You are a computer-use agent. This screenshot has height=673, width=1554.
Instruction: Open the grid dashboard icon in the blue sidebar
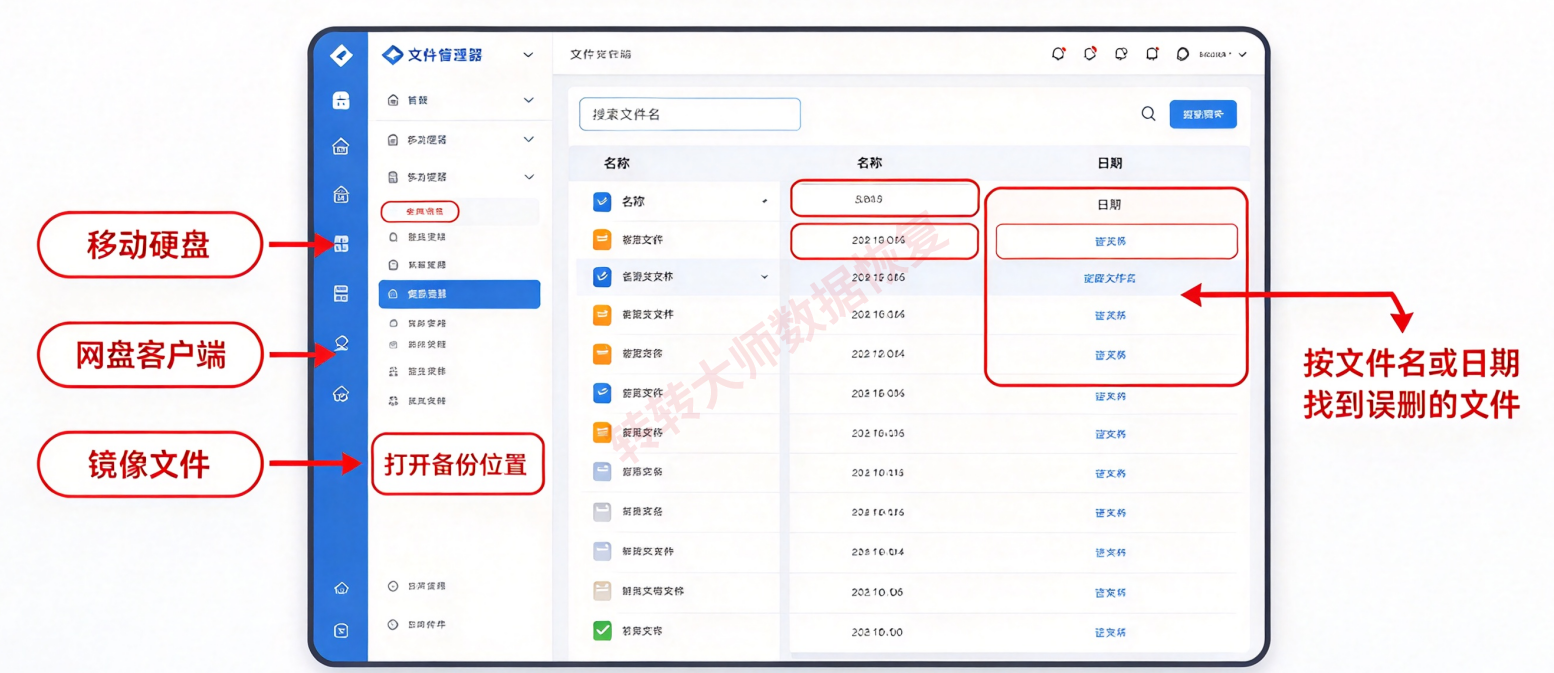click(x=341, y=244)
